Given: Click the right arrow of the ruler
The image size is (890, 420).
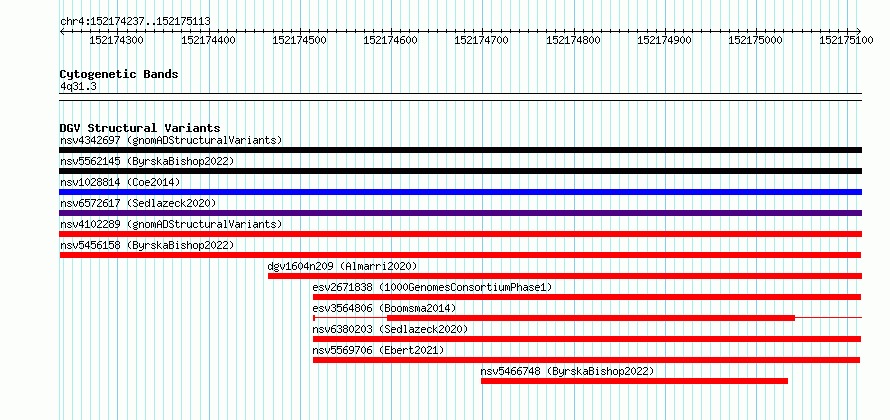Looking at the screenshot, I should point(859,31).
